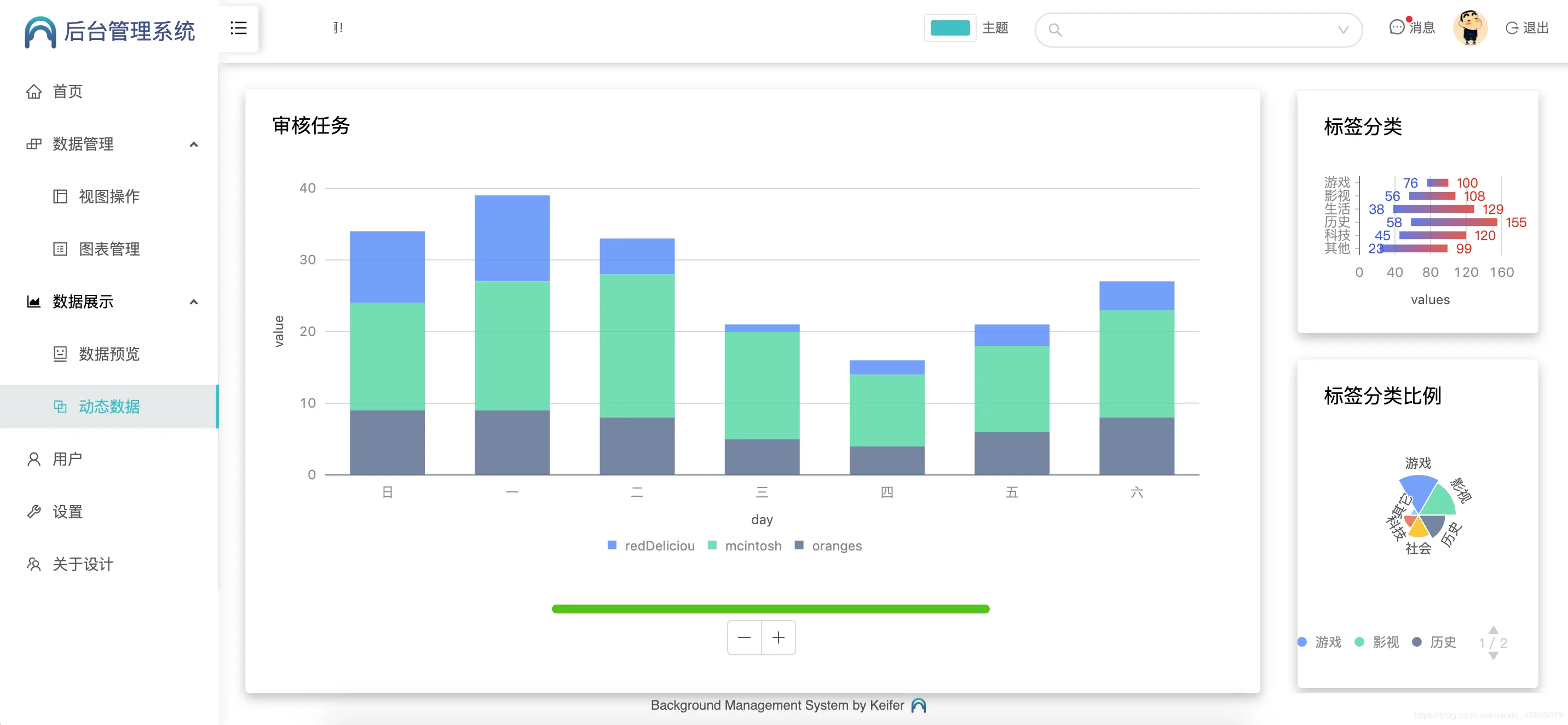Click the wrench icon for 设置
The width and height of the screenshot is (1568, 725).
[34, 512]
